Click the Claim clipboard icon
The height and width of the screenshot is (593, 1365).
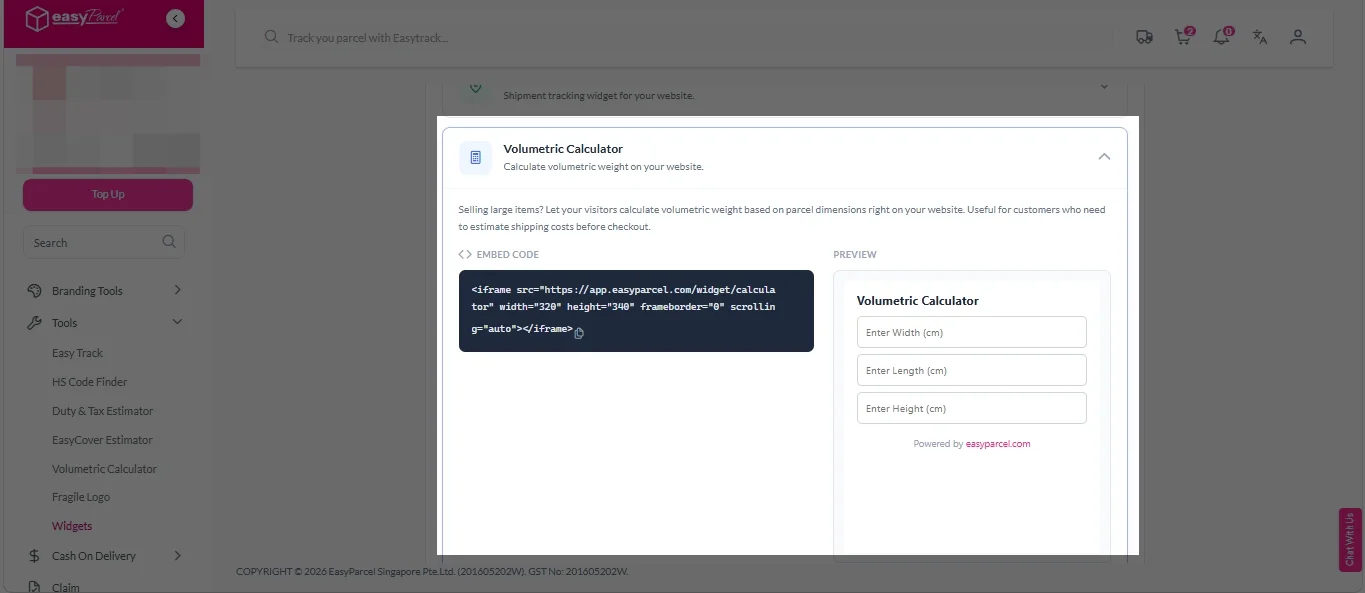34,587
